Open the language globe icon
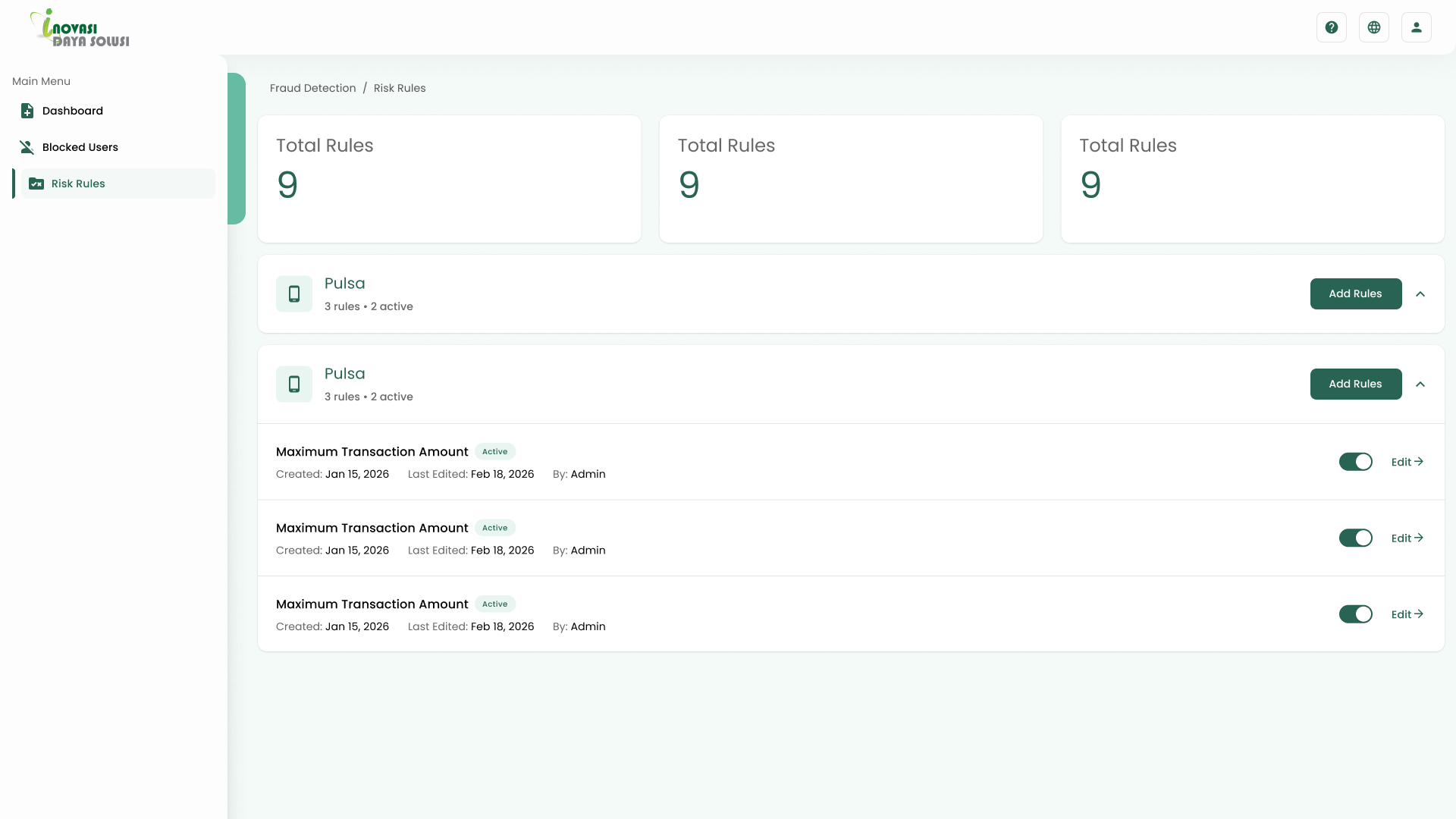Image resolution: width=1456 pixels, height=819 pixels. coord(1373,27)
